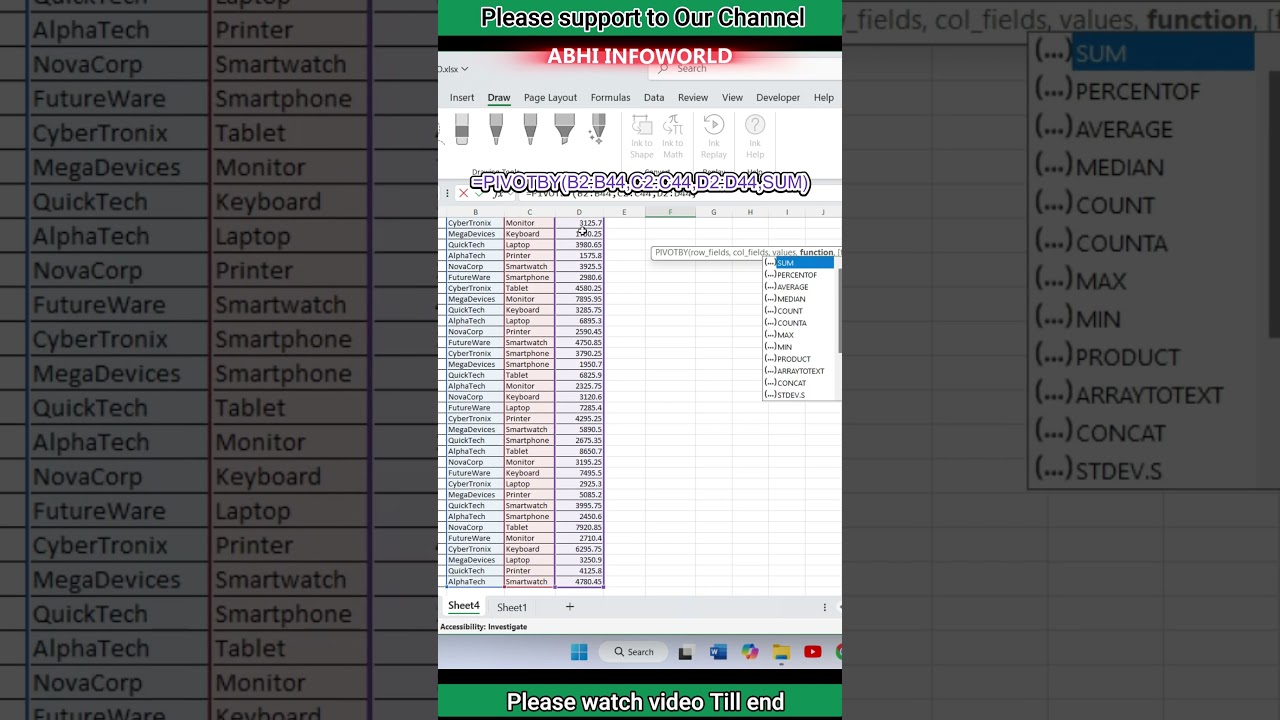Click the cell containing 8650.7
Viewport: 1280px width, 720px height.
click(580, 451)
